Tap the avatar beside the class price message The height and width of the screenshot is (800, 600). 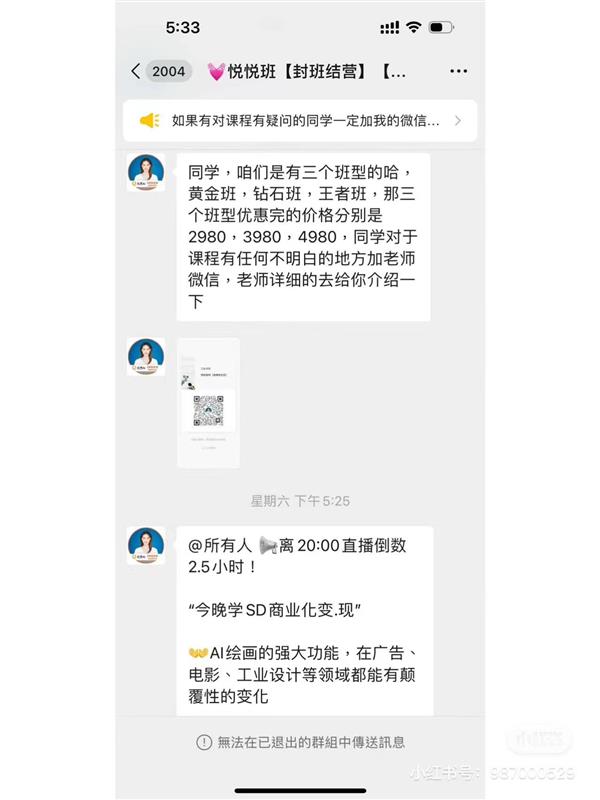146,173
